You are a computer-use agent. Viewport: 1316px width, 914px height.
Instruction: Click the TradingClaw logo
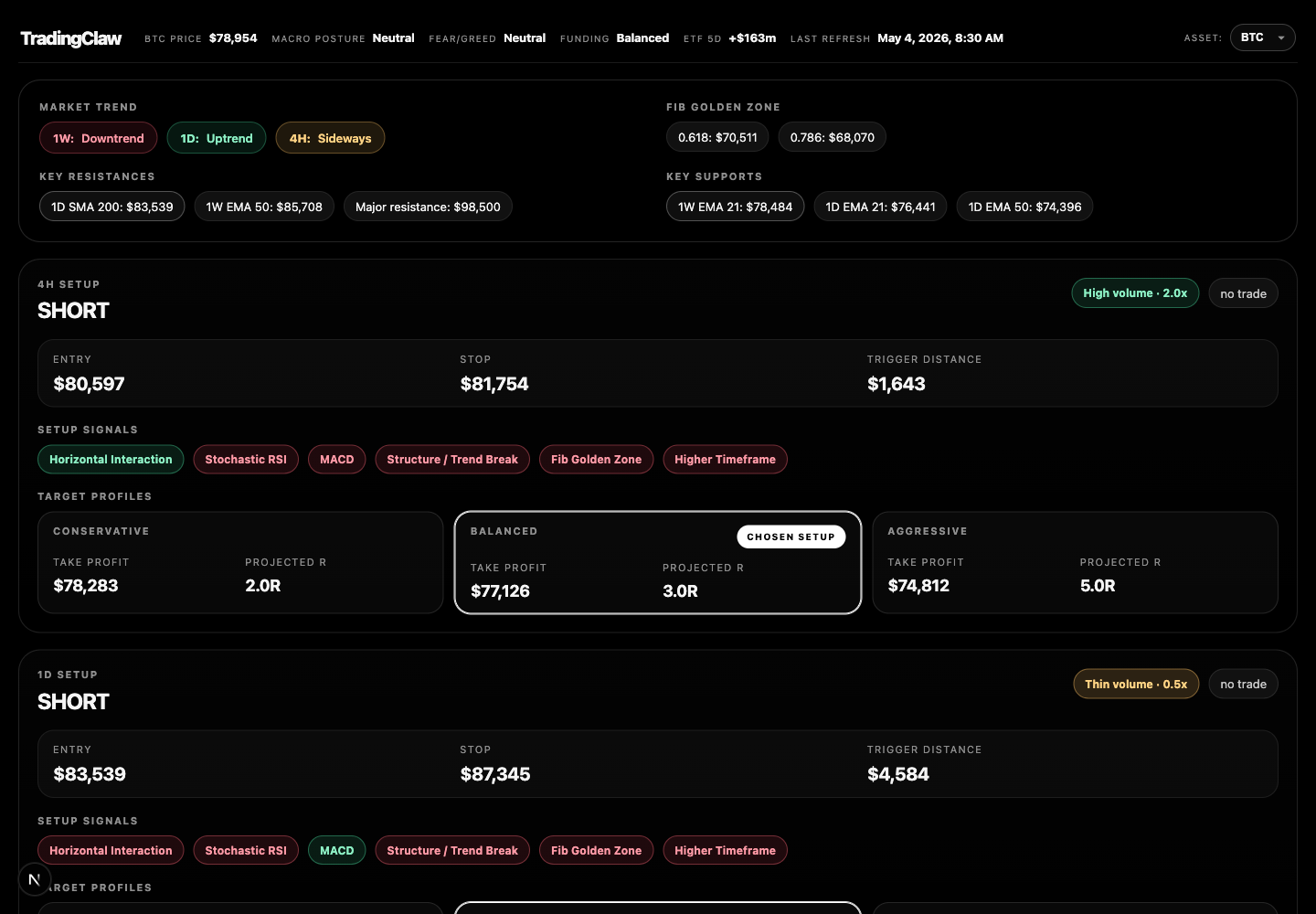[x=71, y=38]
